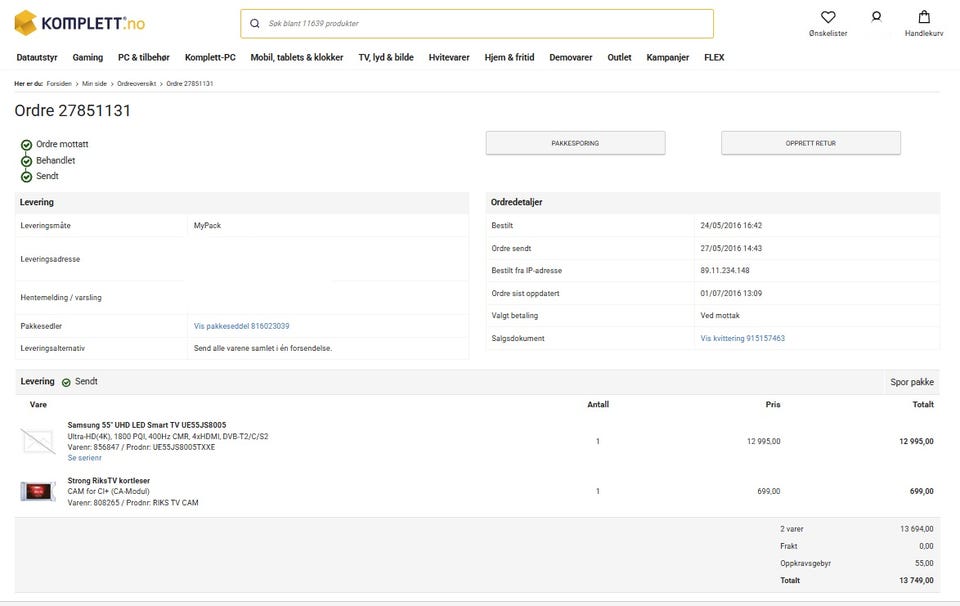Open the user account icon
The height and width of the screenshot is (606, 960).
click(876, 17)
